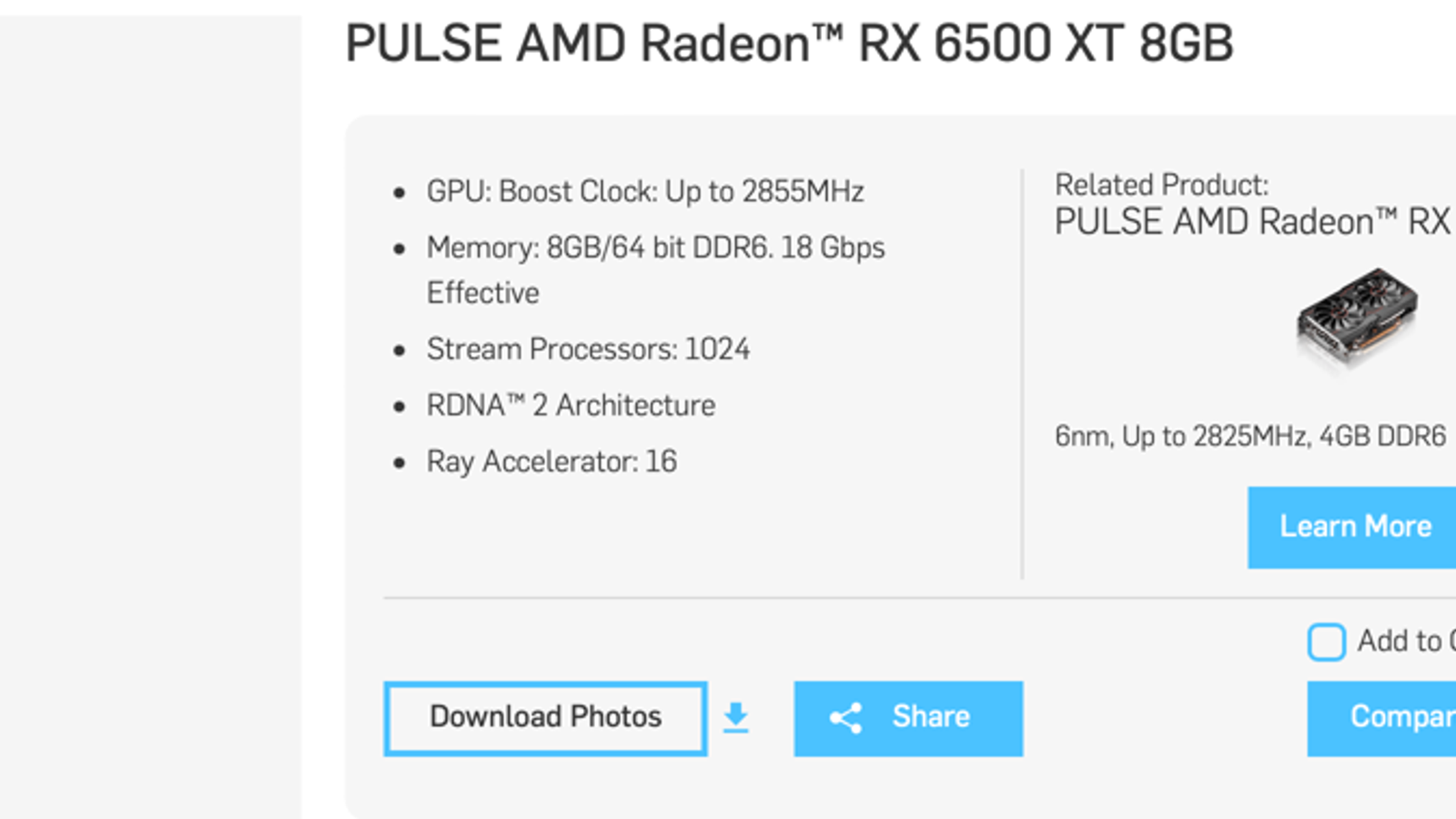Click the Ray Accelerator: 16 spec line
This screenshot has width=1456, height=819.
[x=551, y=462]
